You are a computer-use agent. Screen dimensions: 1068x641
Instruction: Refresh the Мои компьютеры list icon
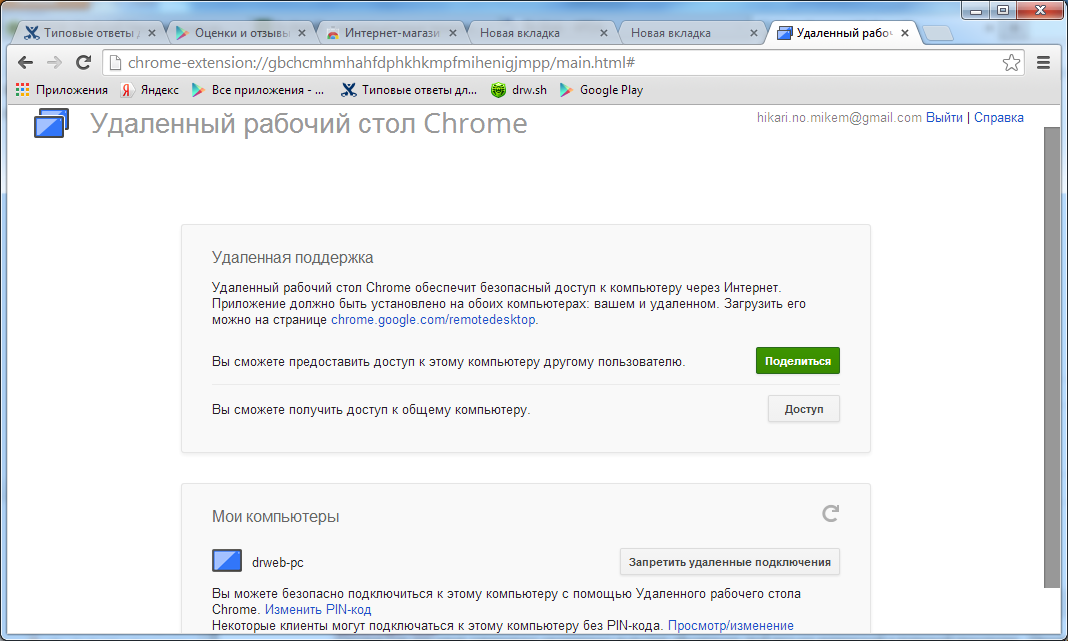(830, 513)
